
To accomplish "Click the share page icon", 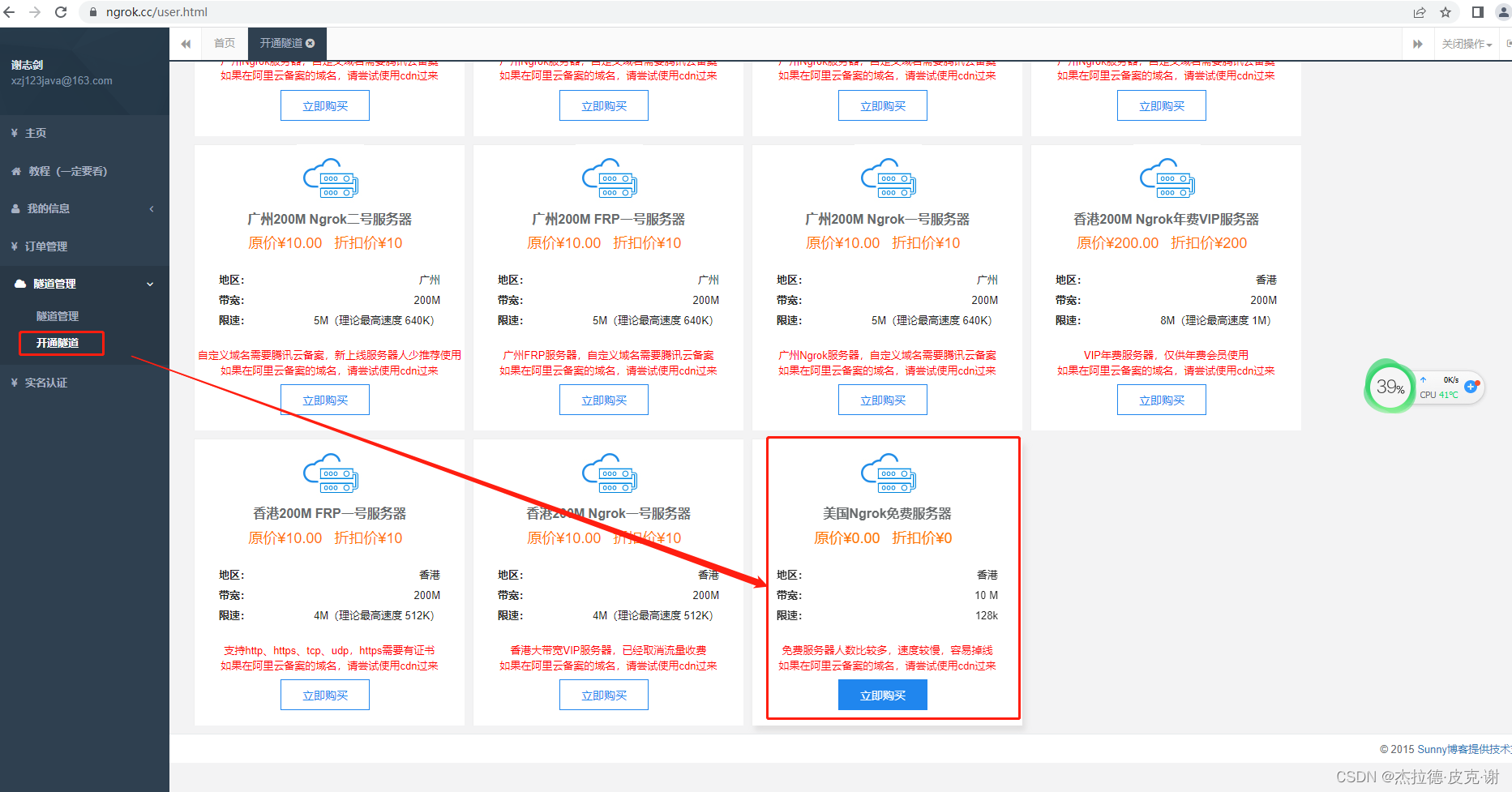I will [1420, 12].
